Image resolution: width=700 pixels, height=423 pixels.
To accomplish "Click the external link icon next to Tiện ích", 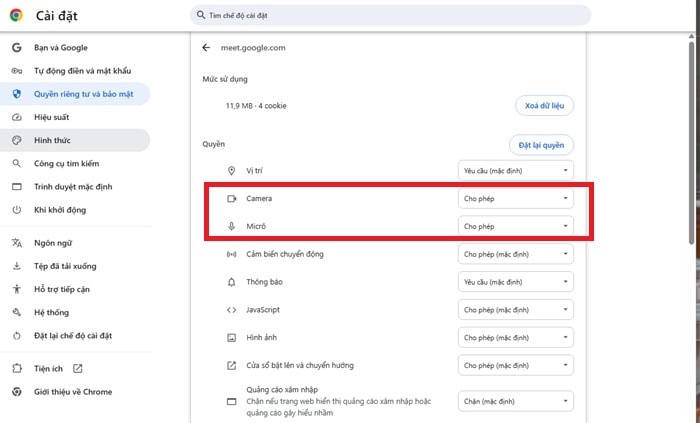I will point(78,368).
